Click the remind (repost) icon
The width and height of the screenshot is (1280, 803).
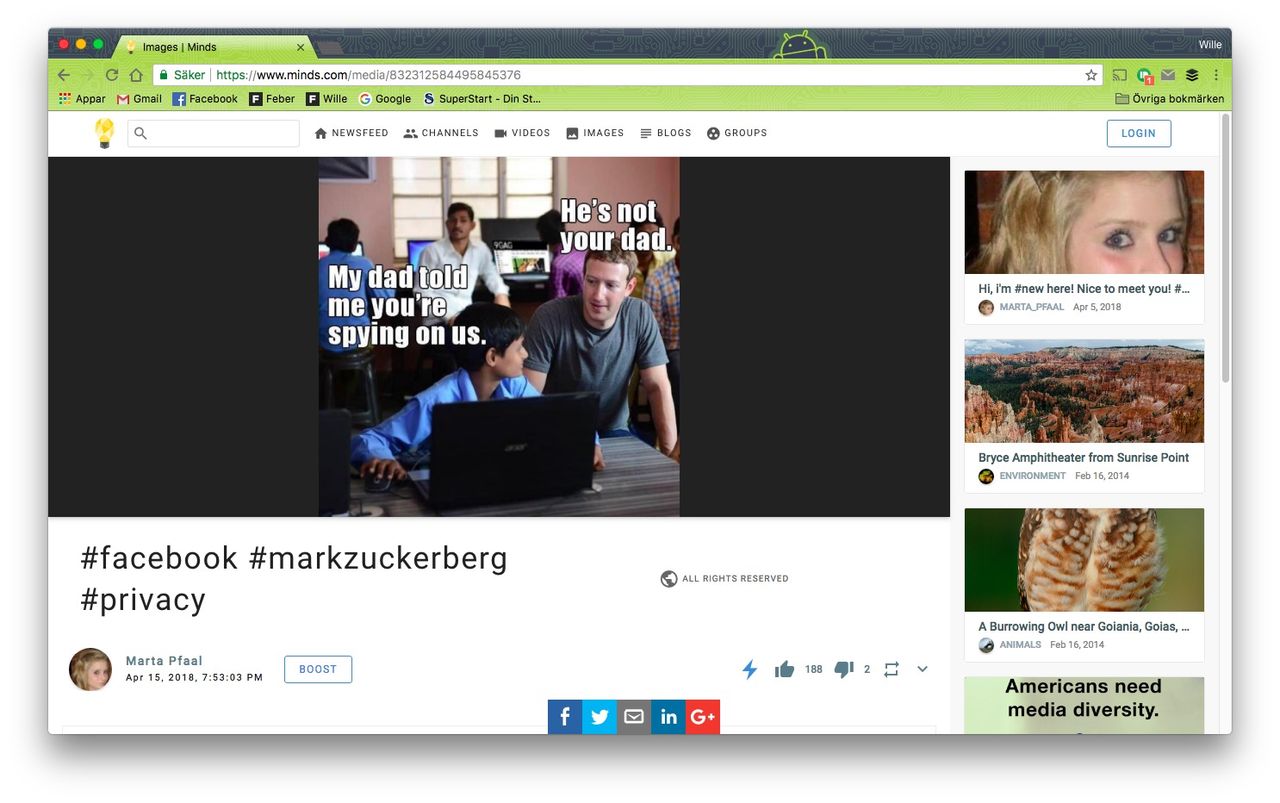coord(890,669)
